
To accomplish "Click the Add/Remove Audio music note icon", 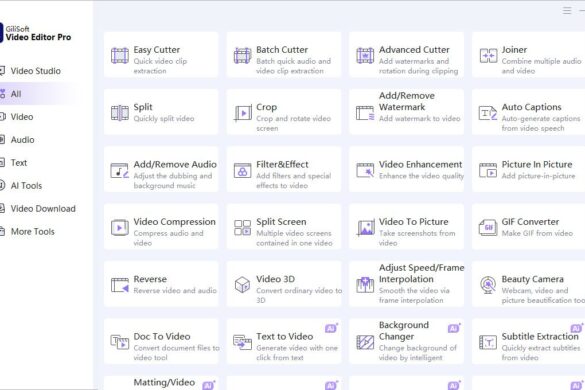I will coord(120,170).
